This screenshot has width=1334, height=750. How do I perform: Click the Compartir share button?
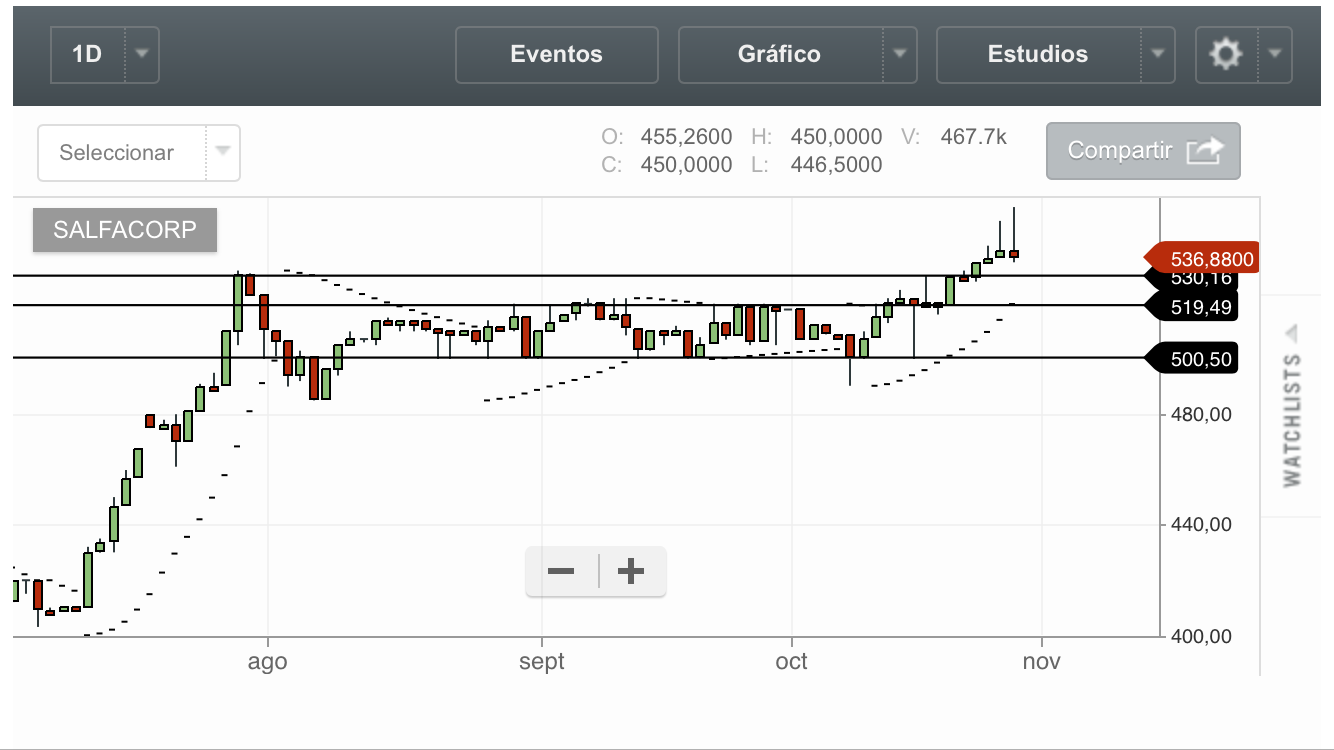pyautogui.click(x=1143, y=151)
